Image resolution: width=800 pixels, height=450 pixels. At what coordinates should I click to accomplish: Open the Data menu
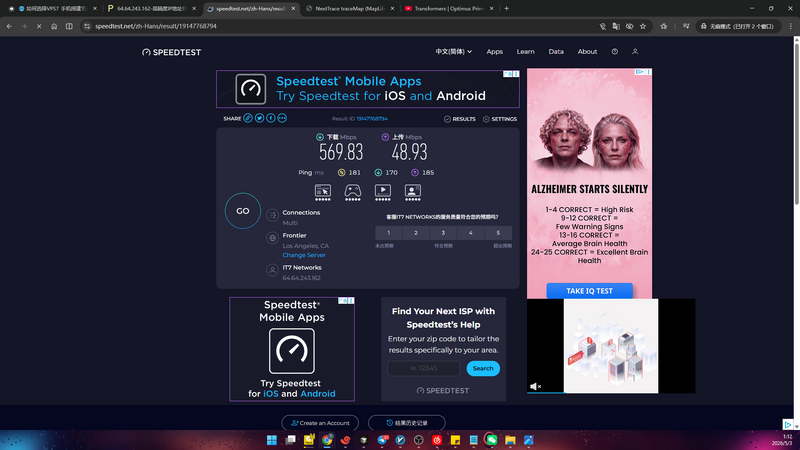(556, 52)
